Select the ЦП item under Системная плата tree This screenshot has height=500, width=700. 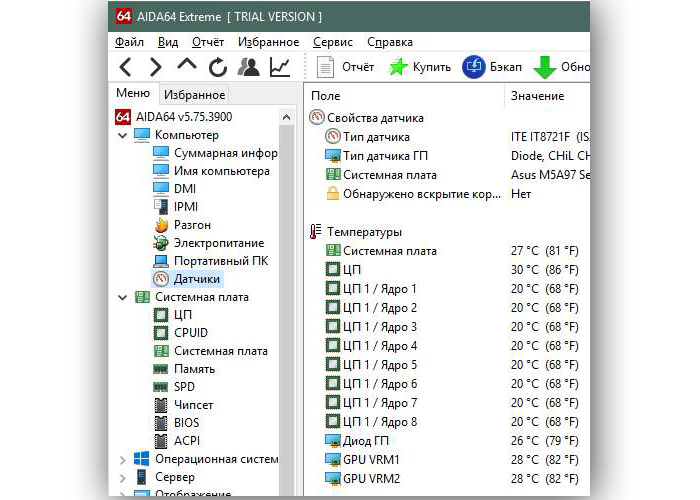183,315
